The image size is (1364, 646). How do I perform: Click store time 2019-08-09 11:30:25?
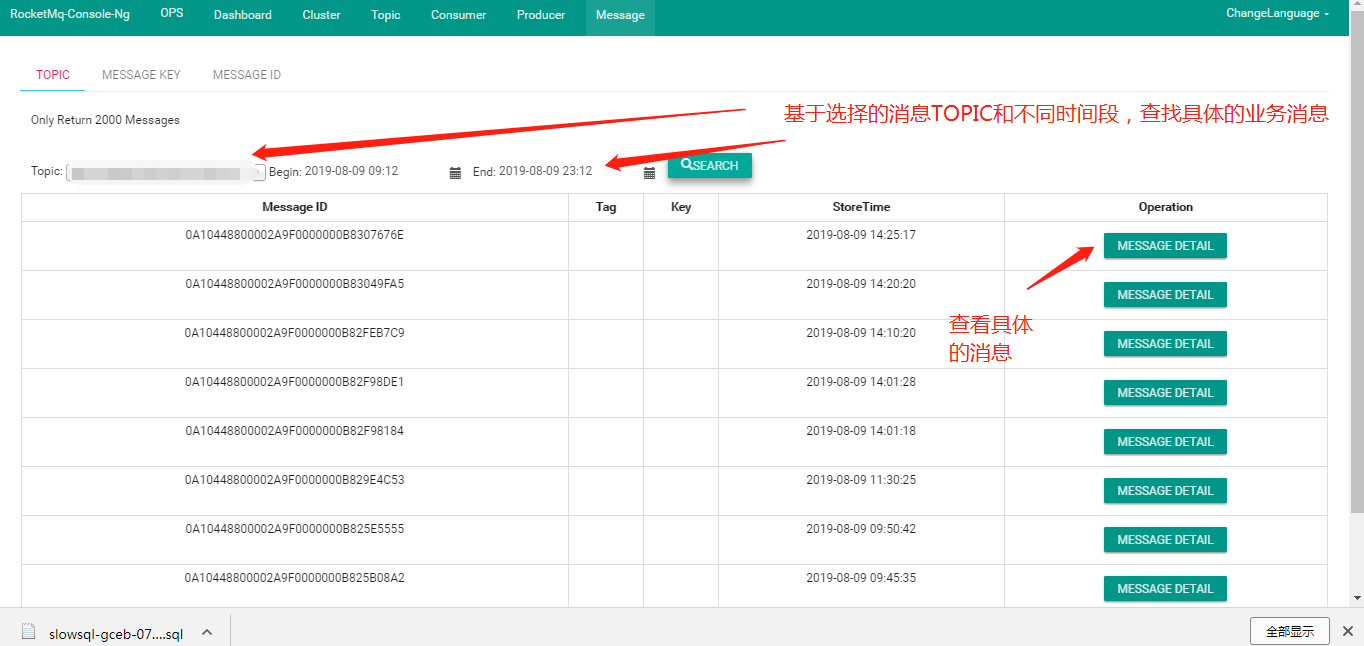pos(861,480)
